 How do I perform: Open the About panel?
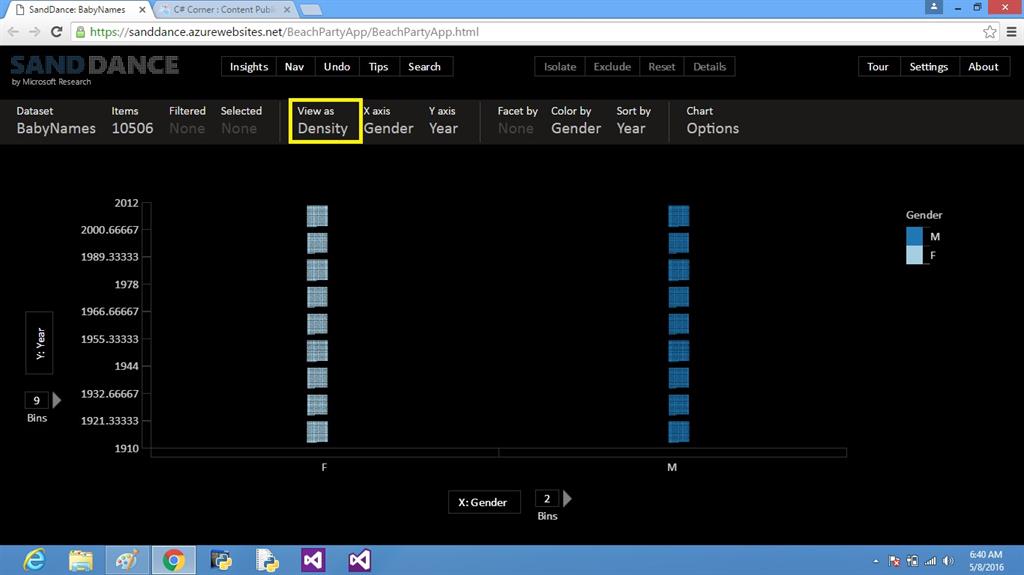click(x=984, y=67)
